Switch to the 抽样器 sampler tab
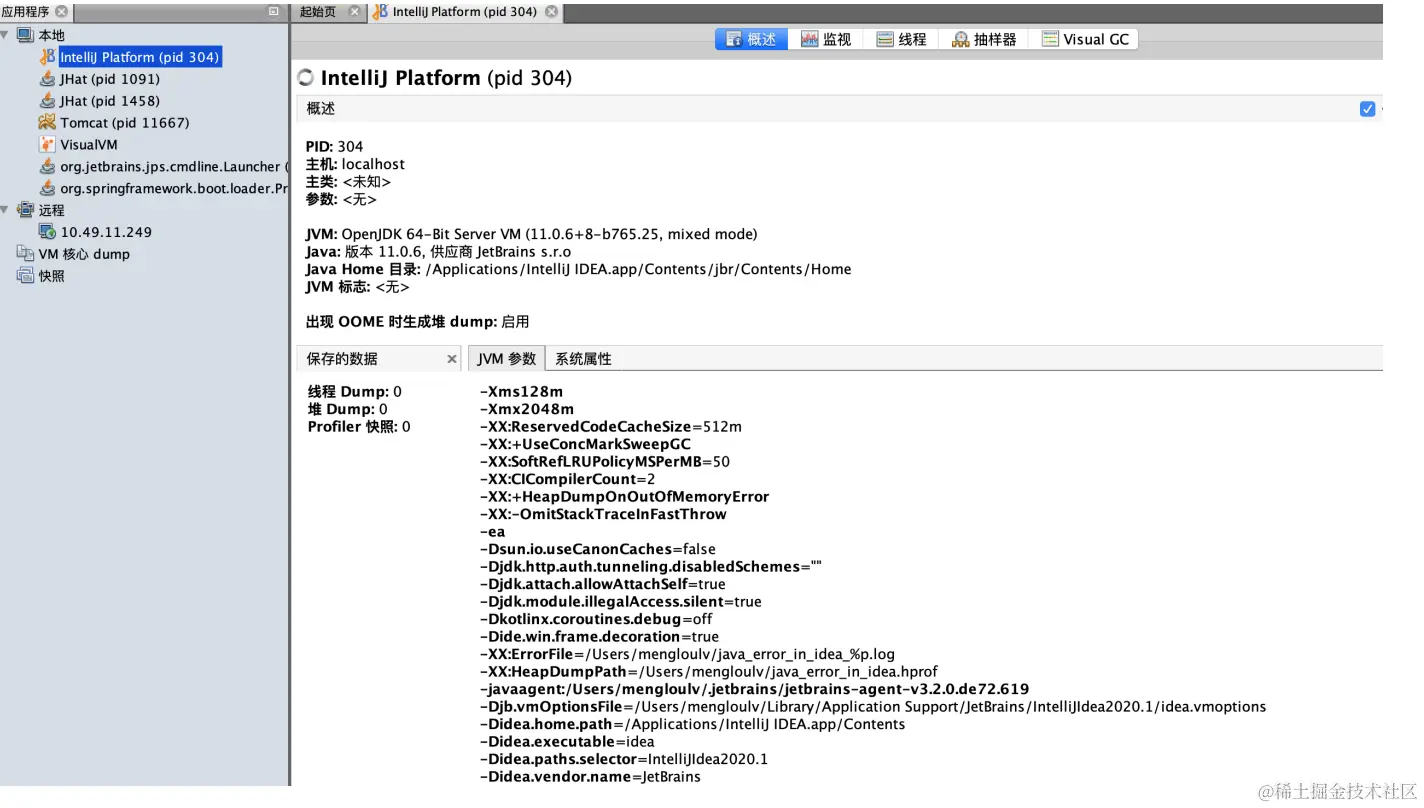 pyautogui.click(x=984, y=39)
